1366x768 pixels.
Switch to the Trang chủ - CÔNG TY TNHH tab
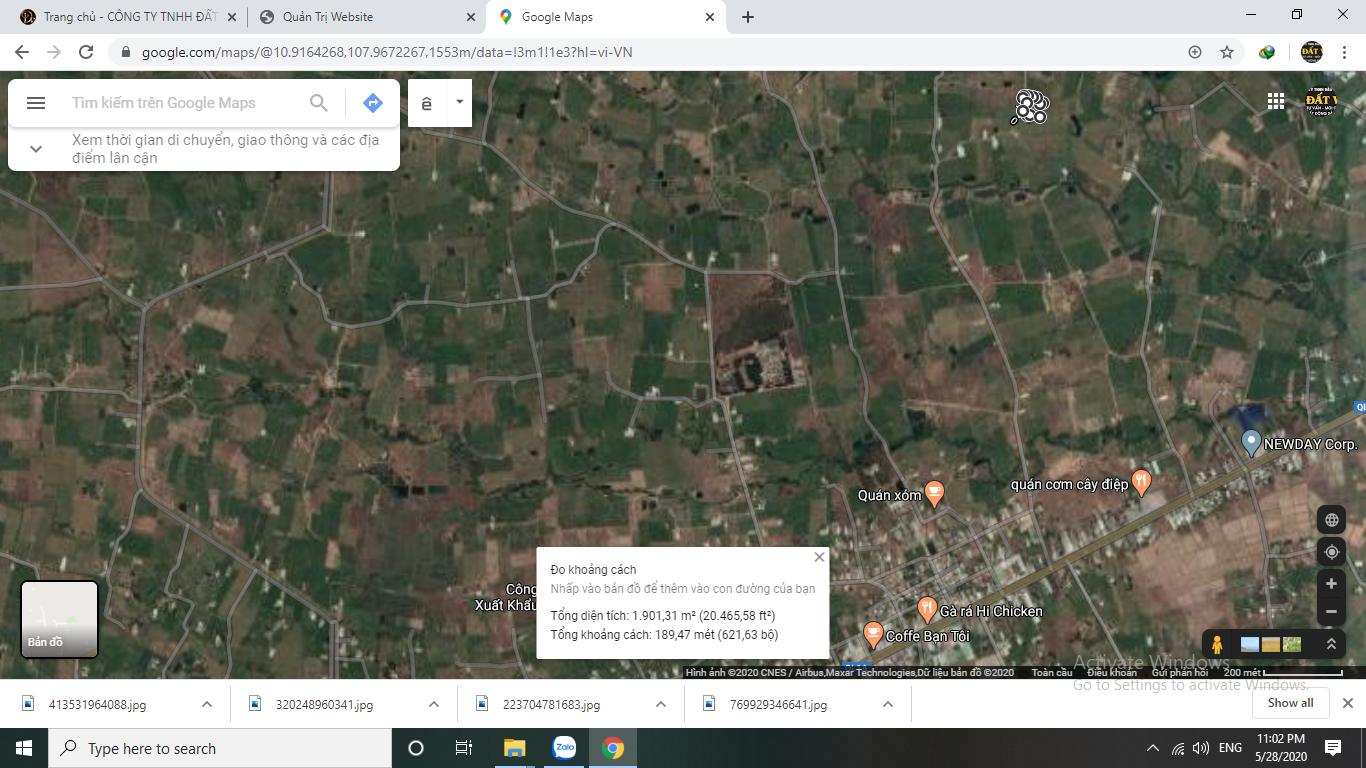click(130, 17)
